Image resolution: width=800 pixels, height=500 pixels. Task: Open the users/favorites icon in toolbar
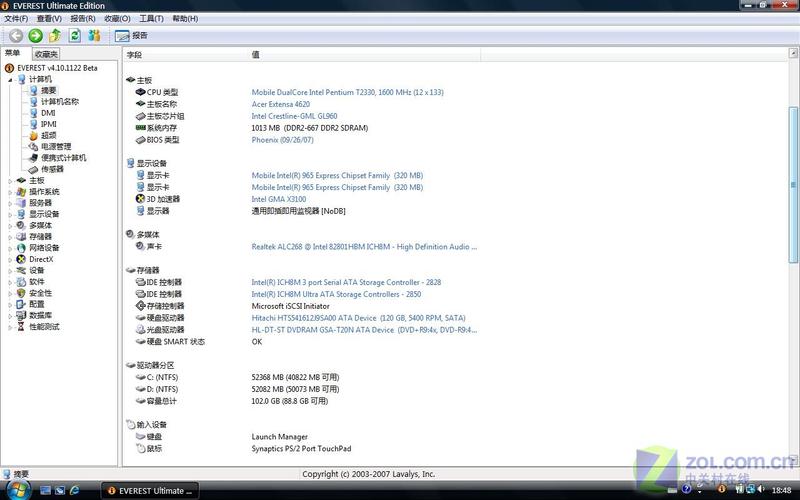(x=94, y=35)
